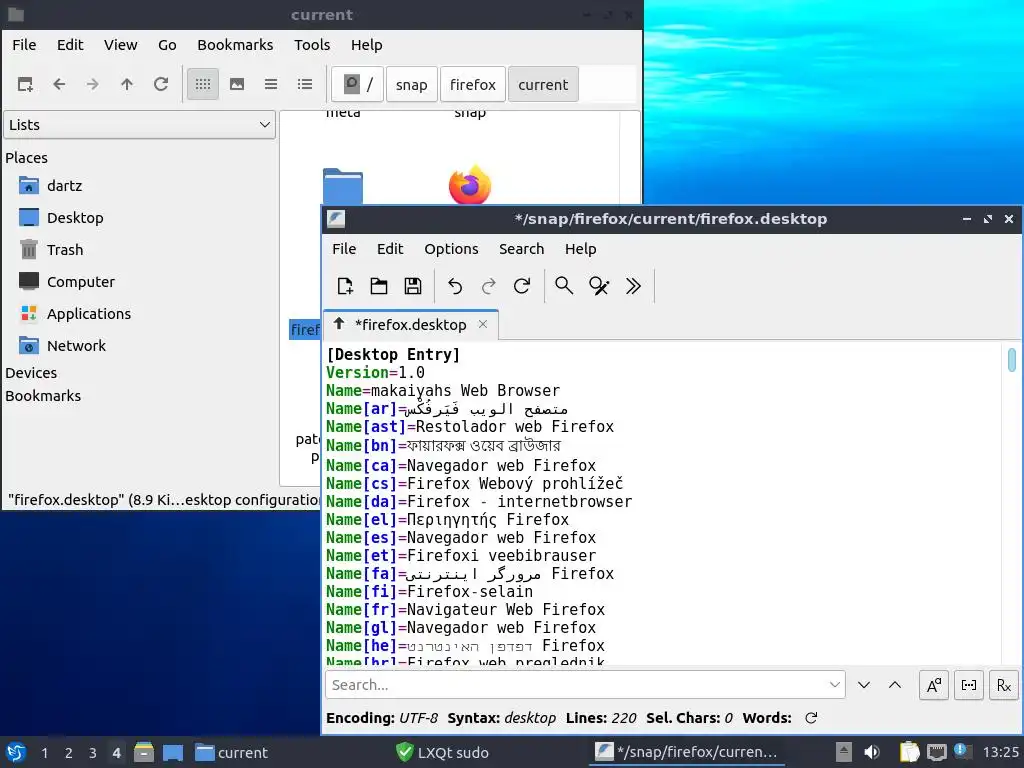This screenshot has width=1024, height=768.
Task: Open Replace tool in FeatherPad toolbar
Action: click(x=599, y=286)
